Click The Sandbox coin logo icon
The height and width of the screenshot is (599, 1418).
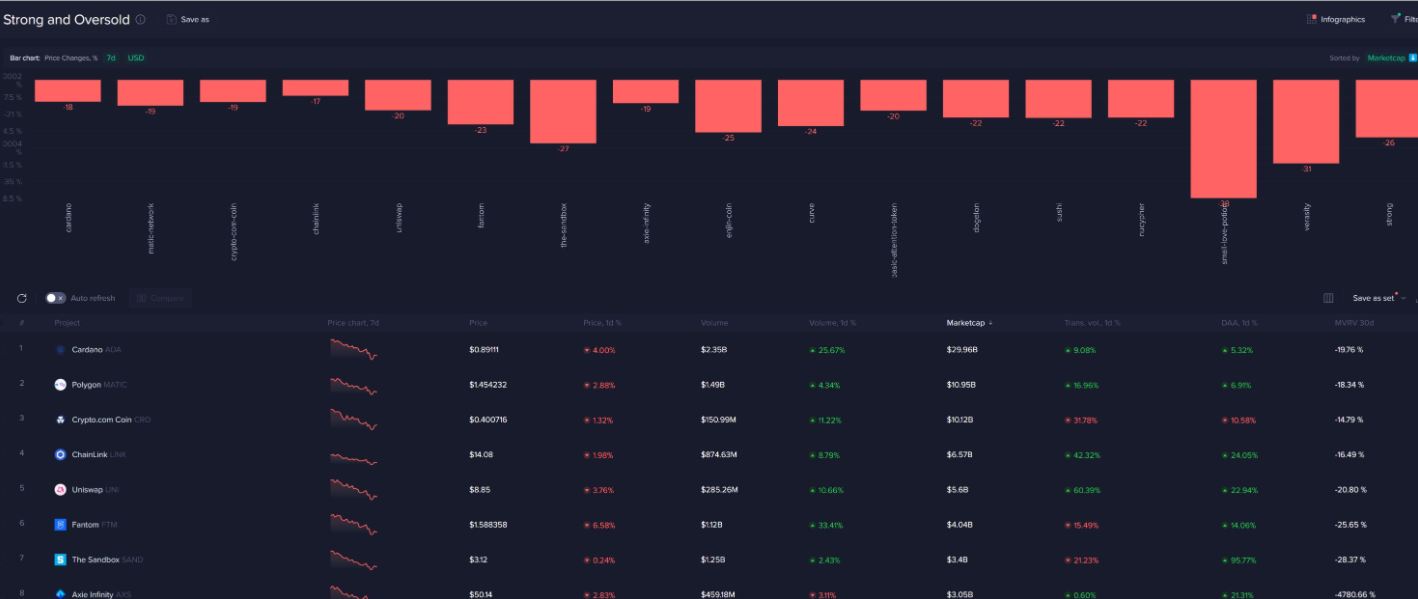click(60, 560)
